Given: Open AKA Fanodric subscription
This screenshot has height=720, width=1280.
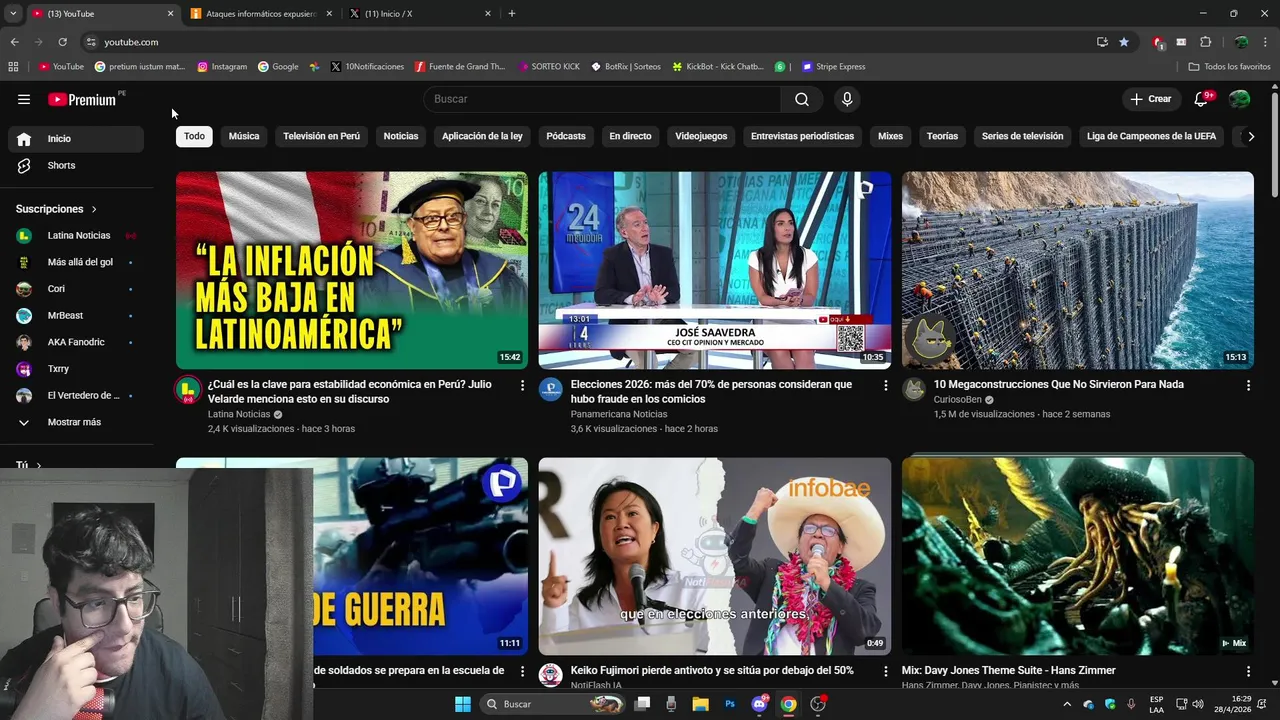Looking at the screenshot, I should tap(76, 342).
